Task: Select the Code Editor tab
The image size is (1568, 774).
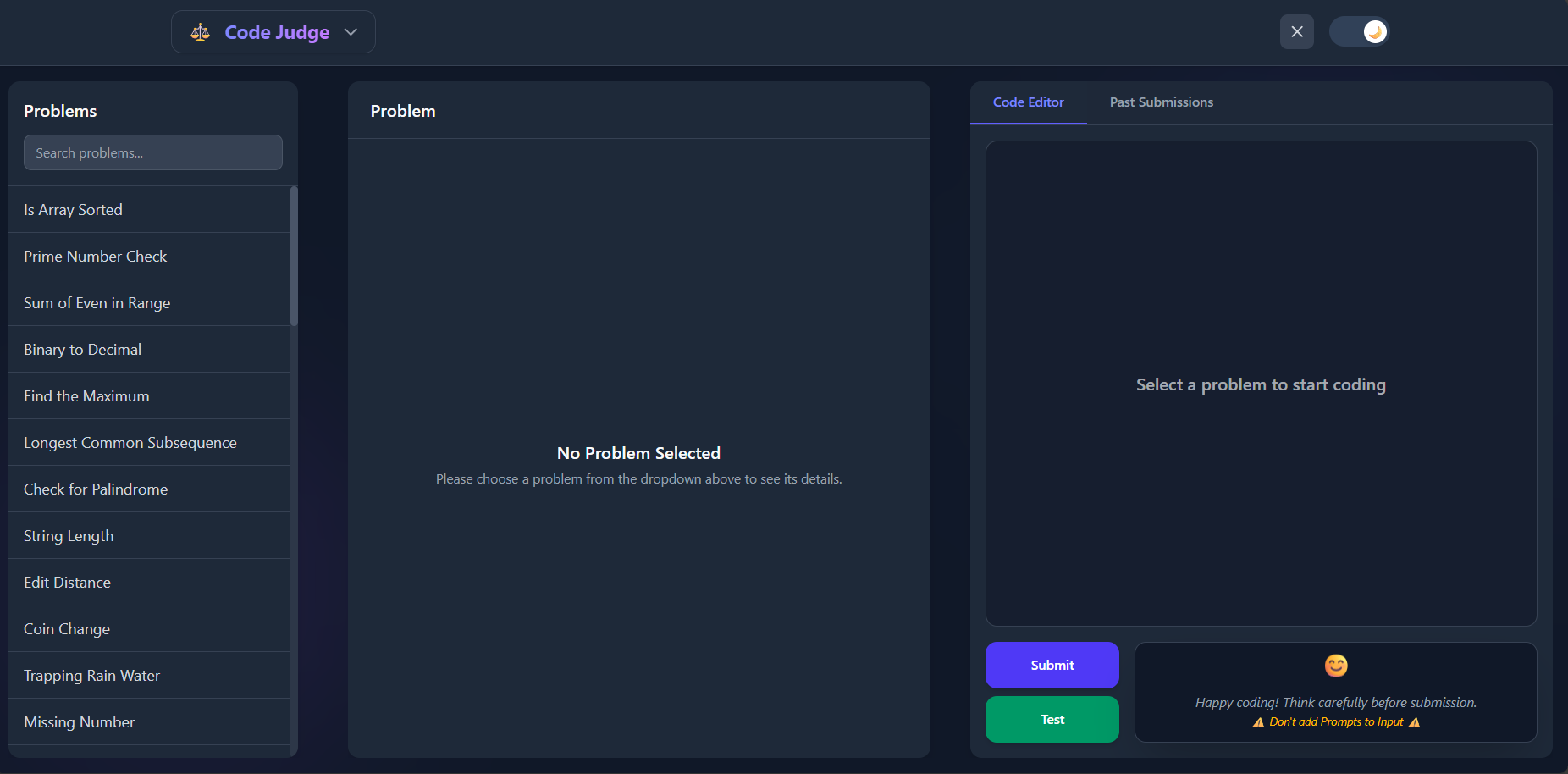Action: (1028, 102)
